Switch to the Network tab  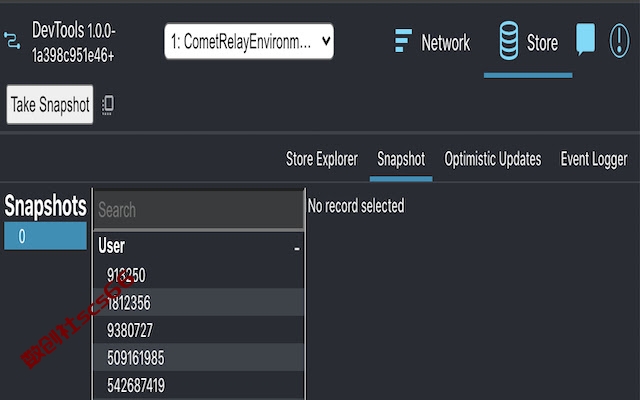tap(432, 42)
